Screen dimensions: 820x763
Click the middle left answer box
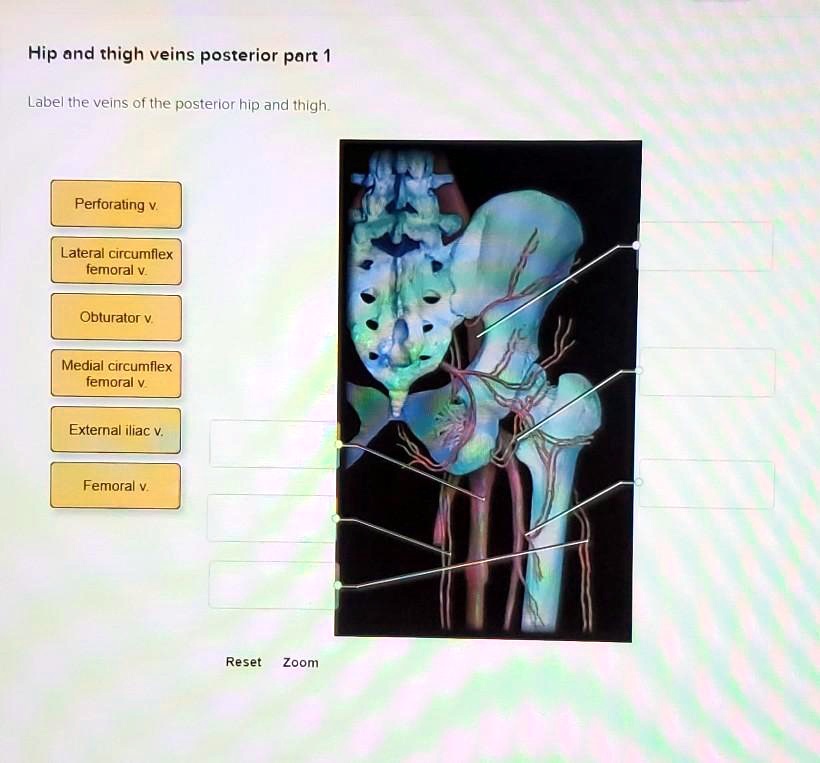click(268, 517)
